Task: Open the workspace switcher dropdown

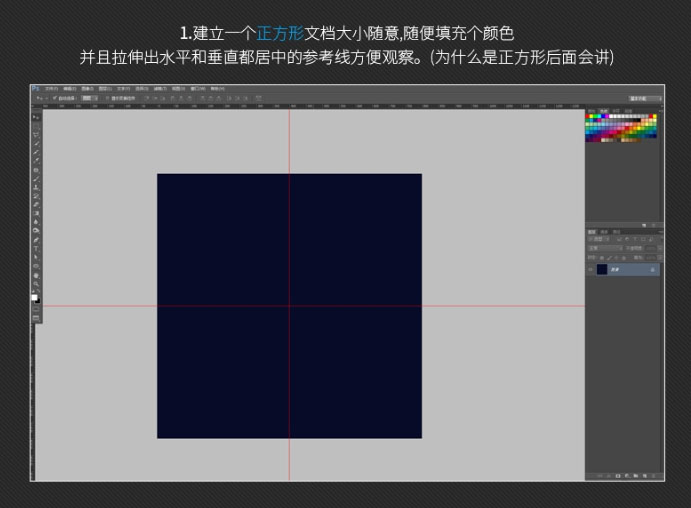Action: tap(646, 99)
